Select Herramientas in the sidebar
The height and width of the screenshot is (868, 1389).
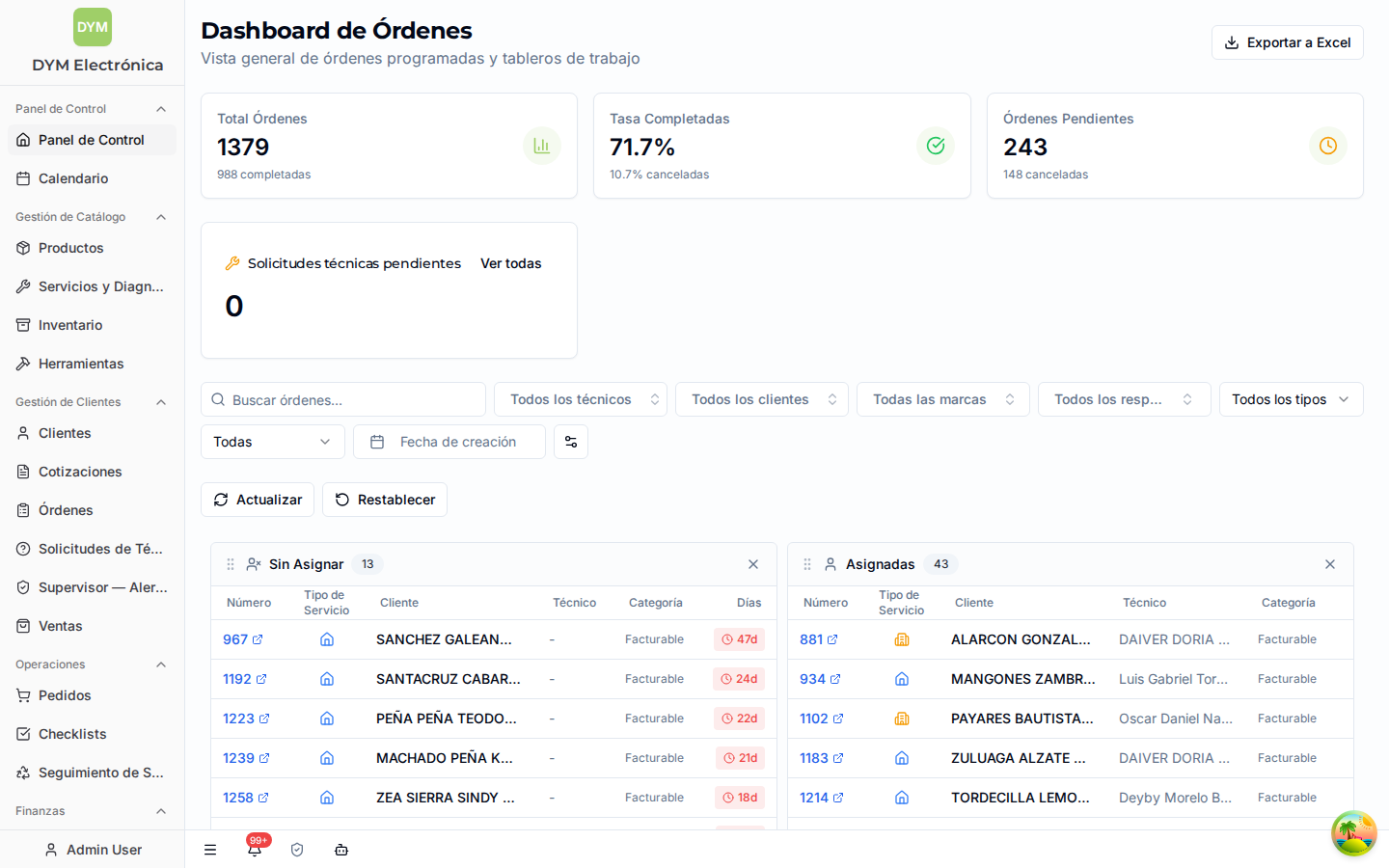(92, 364)
